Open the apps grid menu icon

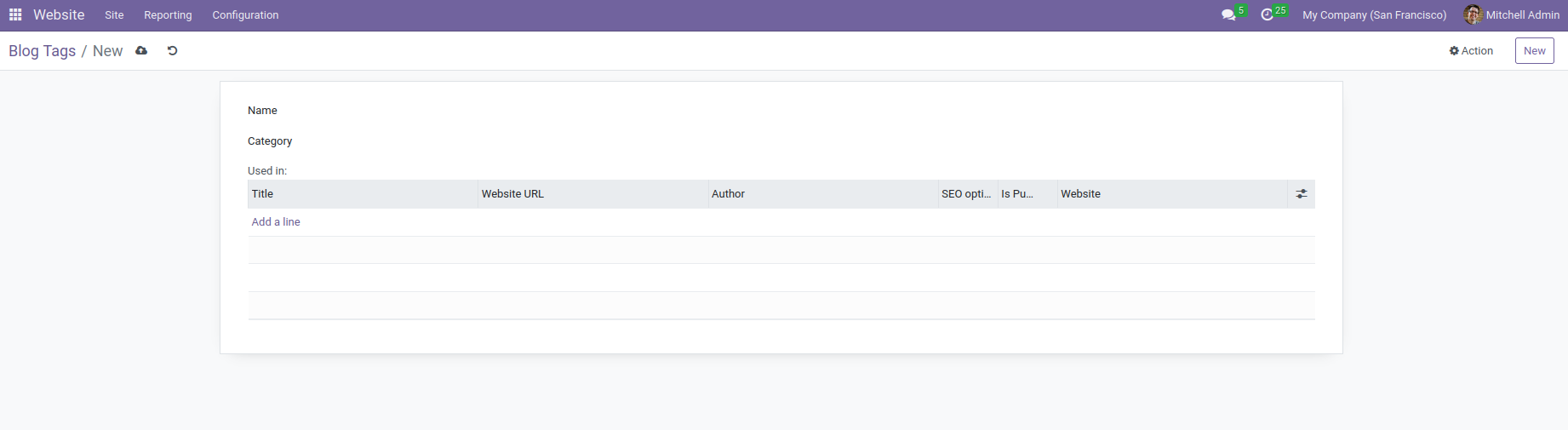click(15, 14)
